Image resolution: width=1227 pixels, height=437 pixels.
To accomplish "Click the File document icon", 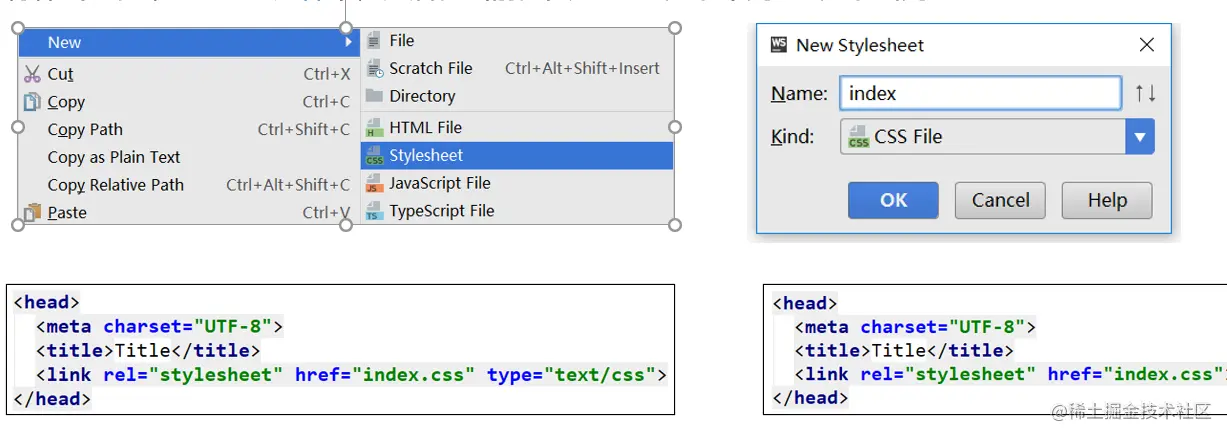I will coord(374,40).
